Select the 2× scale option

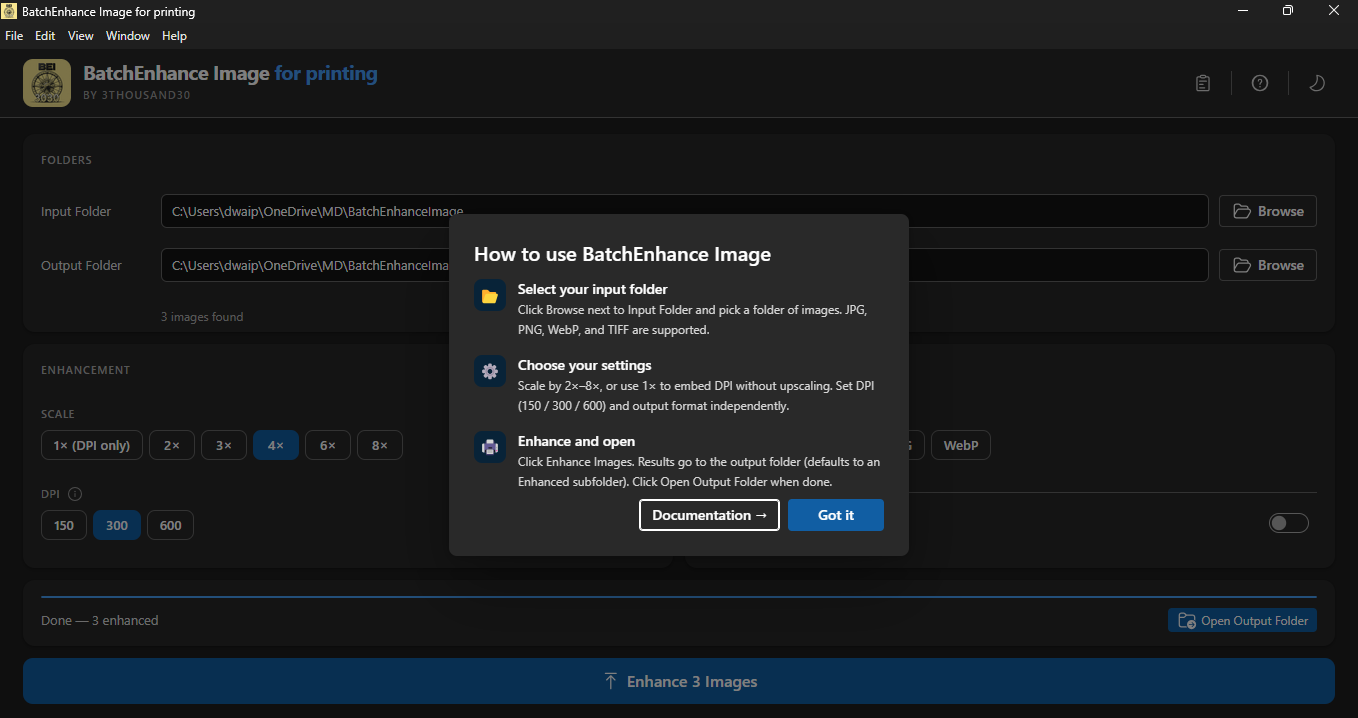click(172, 445)
